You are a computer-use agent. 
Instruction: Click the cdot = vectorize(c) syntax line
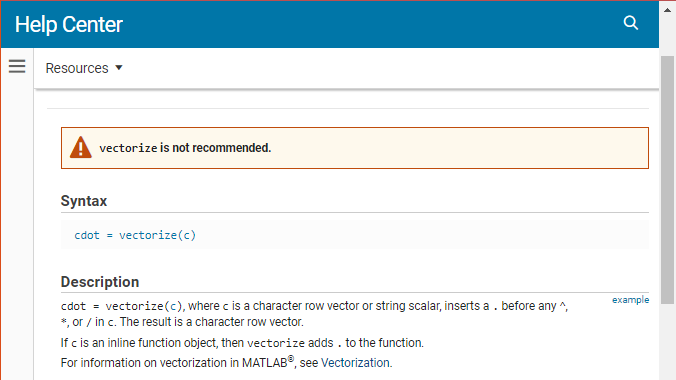point(135,235)
